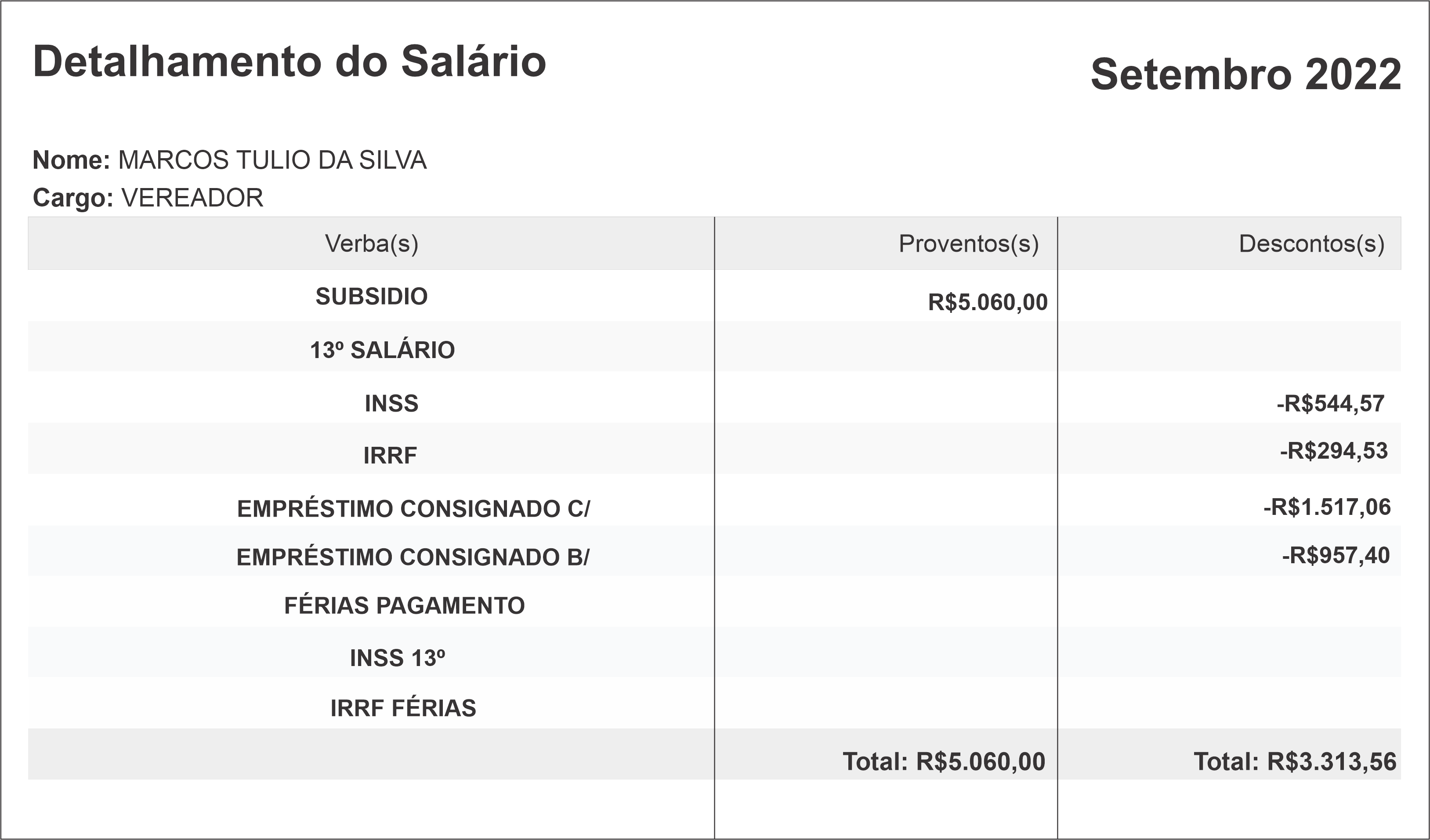Select the name MARCOS TULIO DA SILVA
This screenshot has height=840, width=1430.
tap(272, 161)
